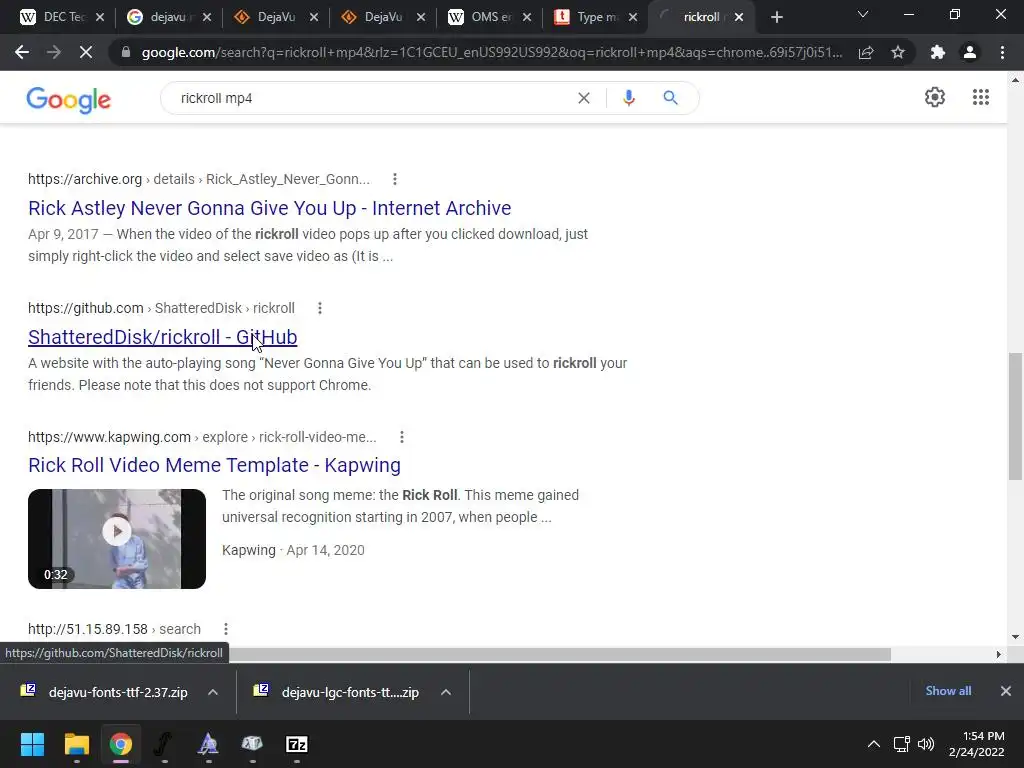
Task: Open more options for archive.org result
Action: (x=394, y=179)
